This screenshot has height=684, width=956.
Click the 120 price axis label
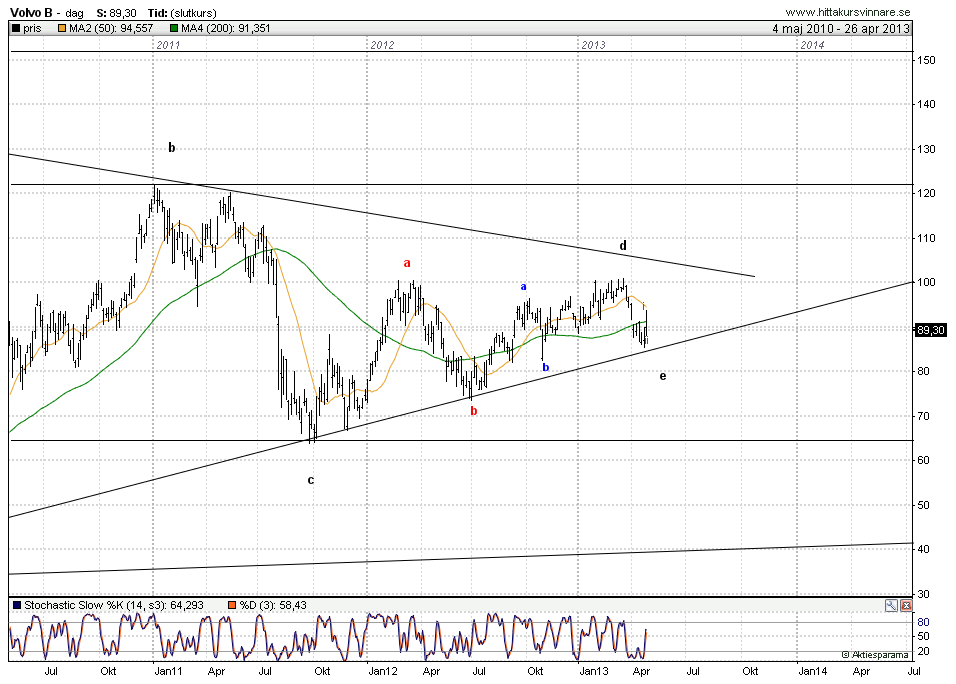pyautogui.click(x=926, y=193)
